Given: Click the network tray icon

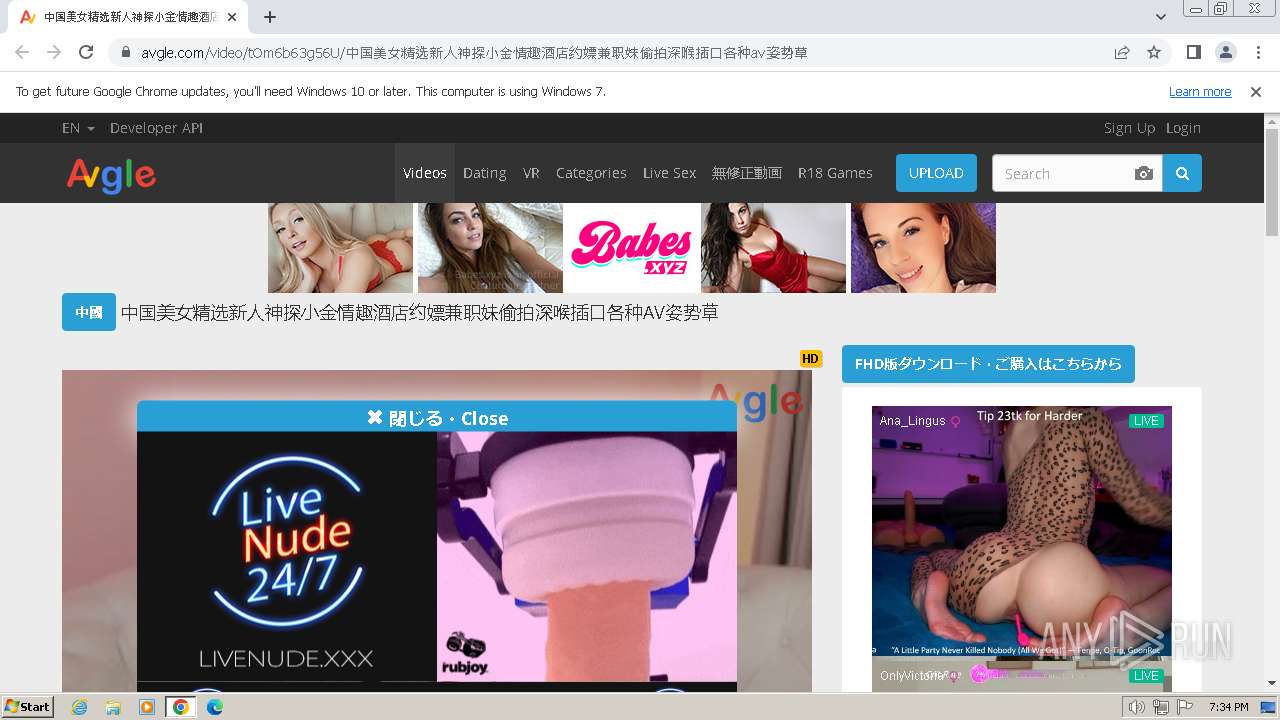Looking at the screenshot, I should pos(1161,707).
